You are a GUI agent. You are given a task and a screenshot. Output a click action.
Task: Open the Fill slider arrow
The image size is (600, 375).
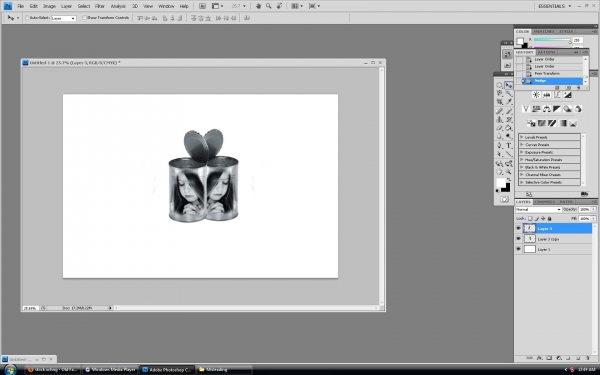[593, 218]
